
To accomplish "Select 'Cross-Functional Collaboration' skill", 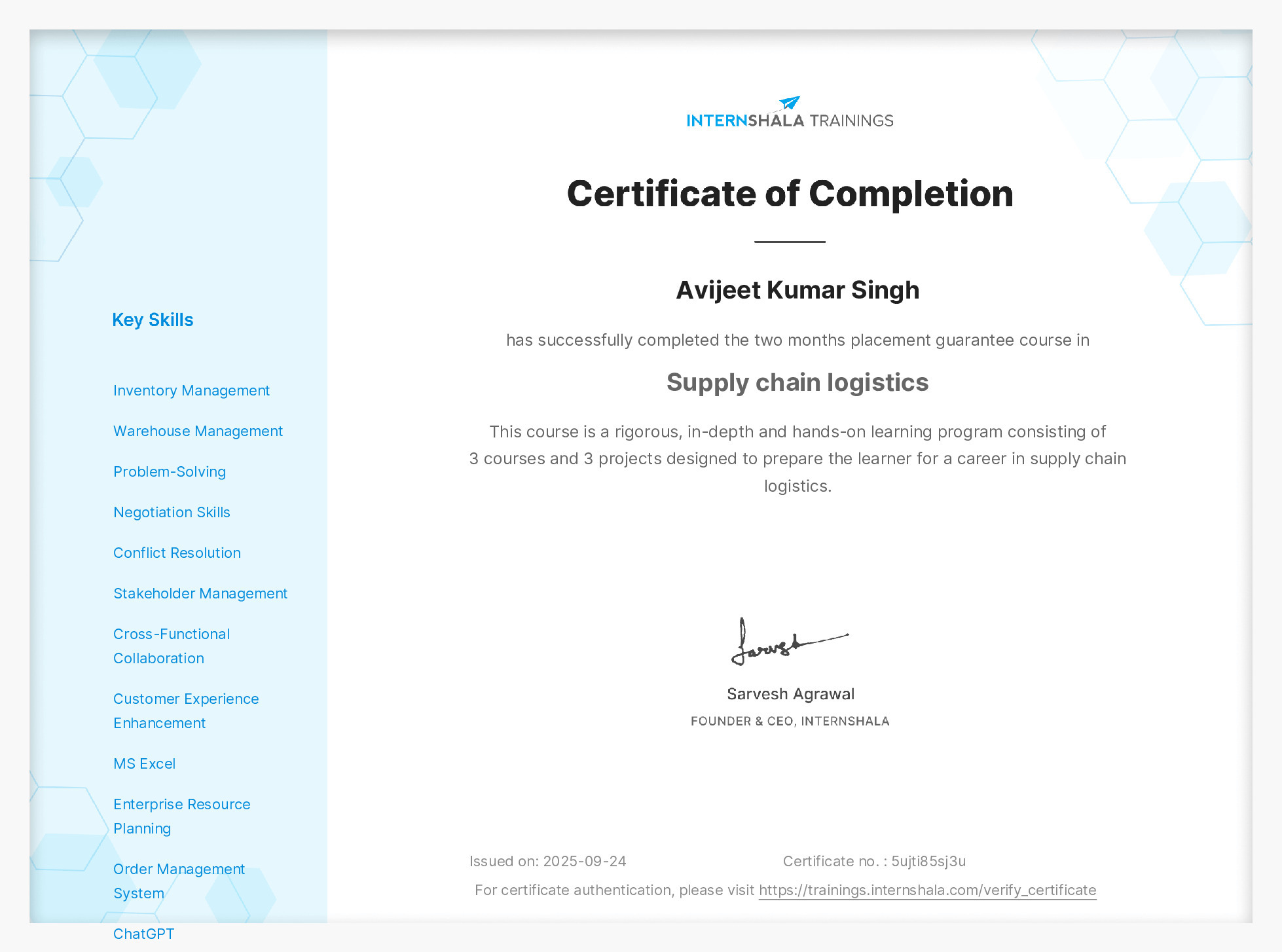I will click(x=172, y=646).
